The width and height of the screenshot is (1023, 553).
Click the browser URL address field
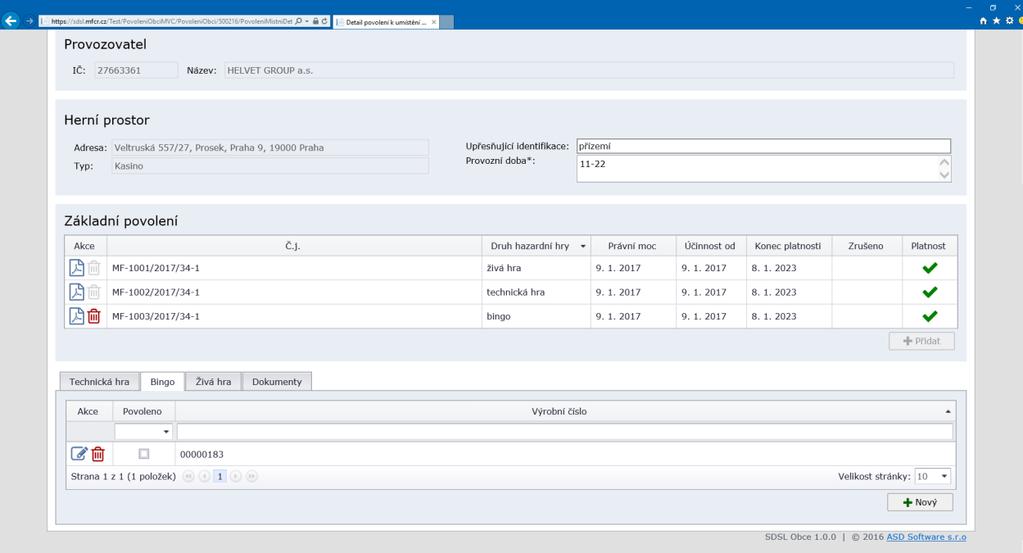(172, 22)
